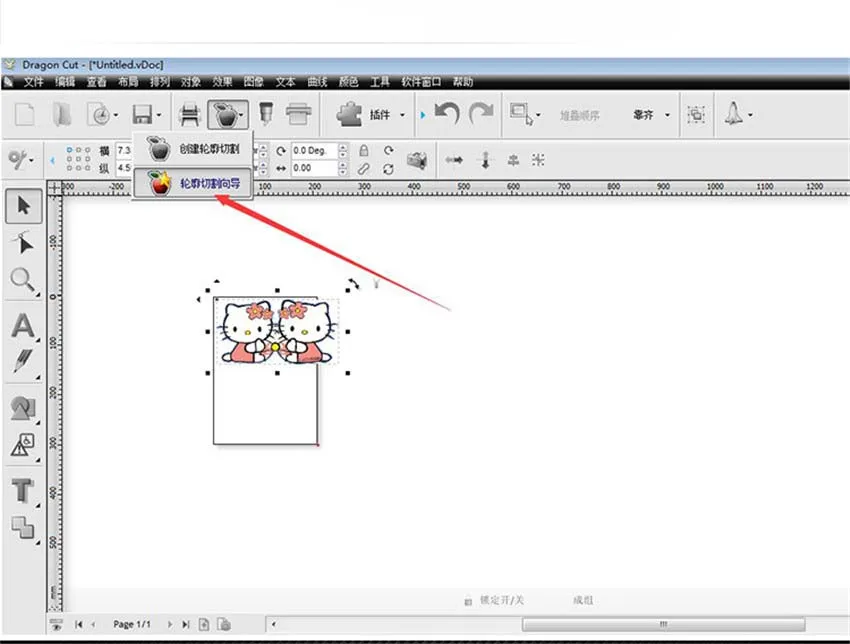Toggle the padlock lock icon
Viewport: 850px width, 644px height.
tap(364, 150)
